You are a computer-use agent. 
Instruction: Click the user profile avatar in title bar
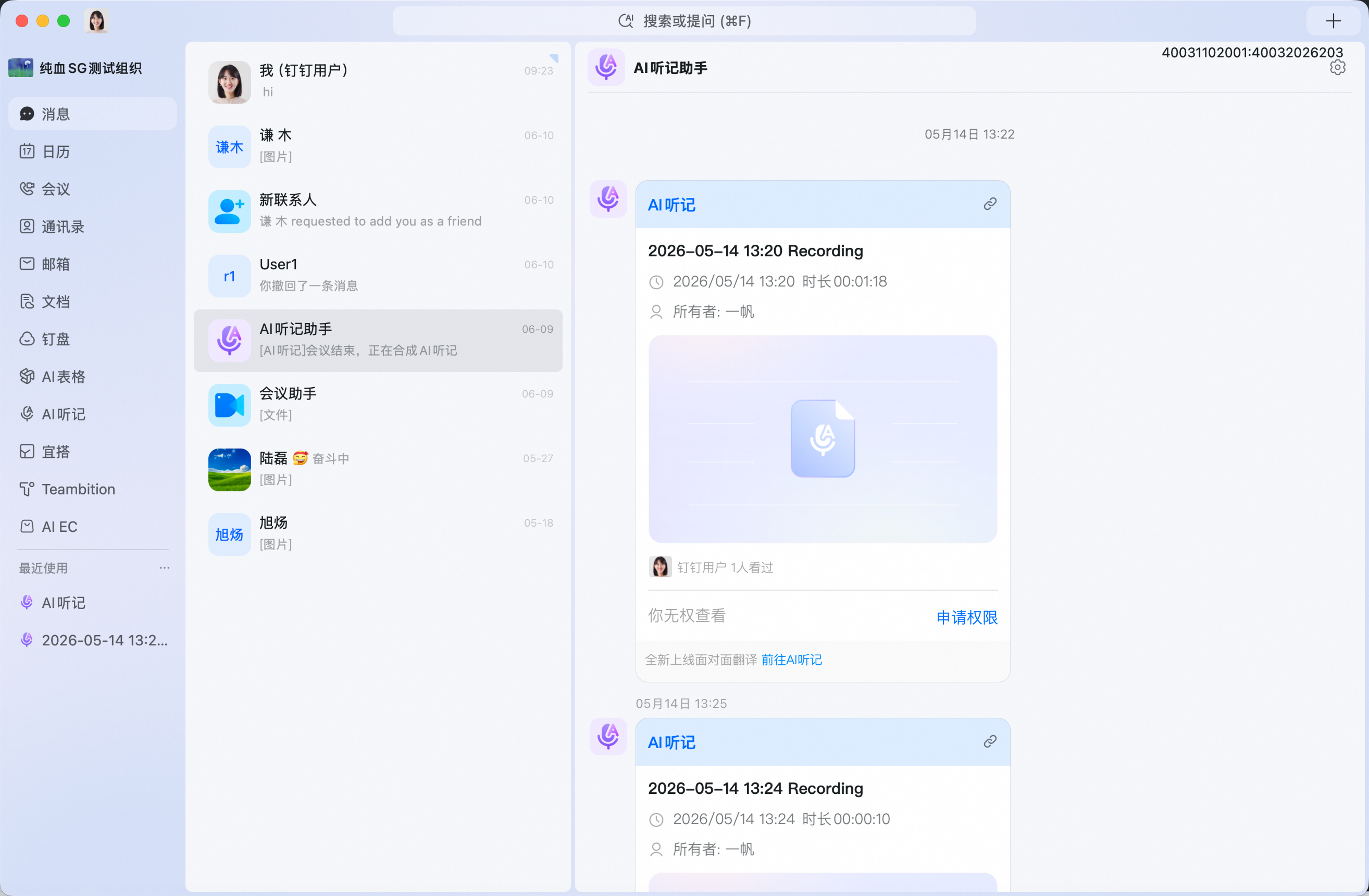click(x=97, y=21)
